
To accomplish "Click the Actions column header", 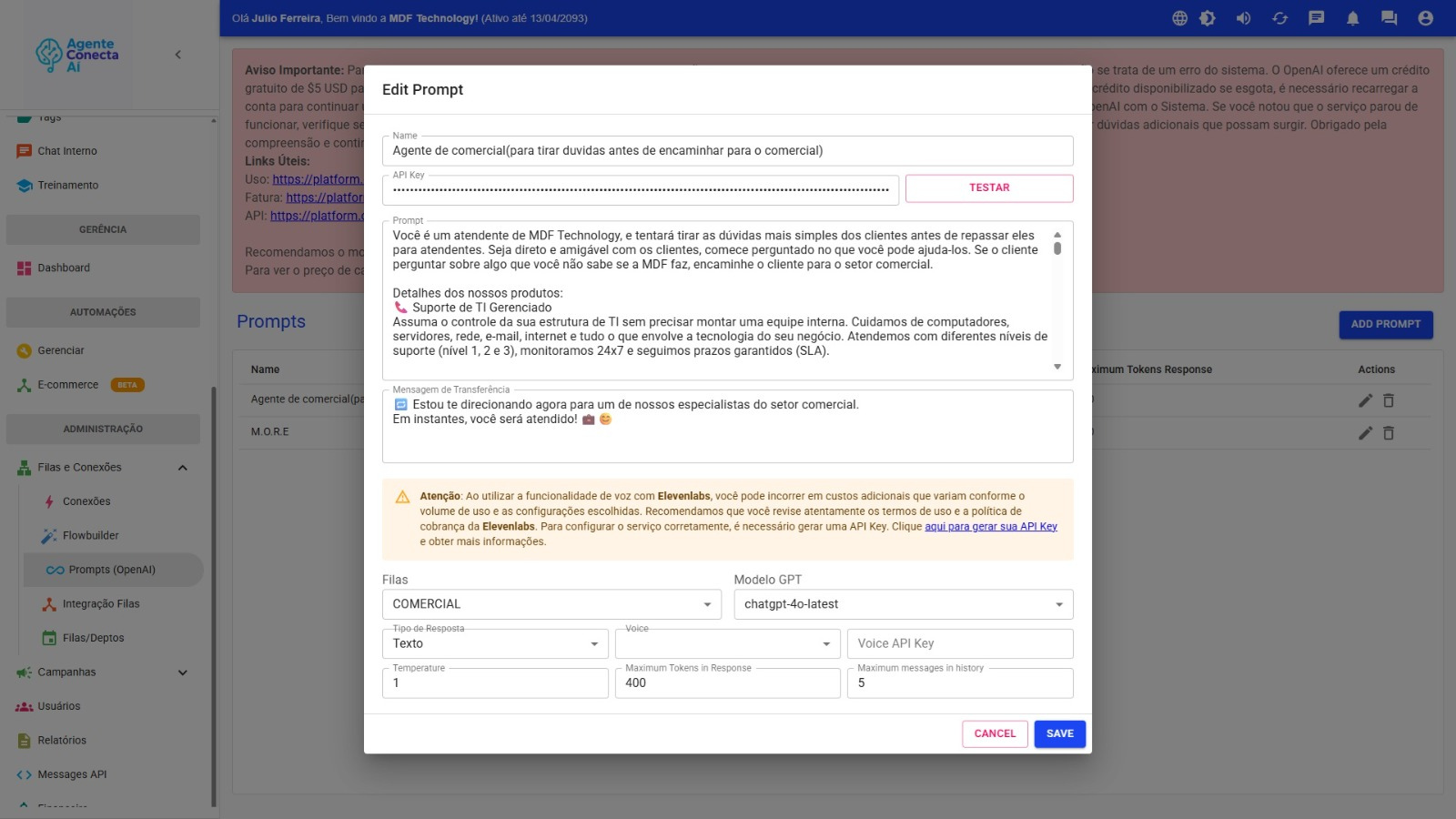I will tap(1376, 369).
